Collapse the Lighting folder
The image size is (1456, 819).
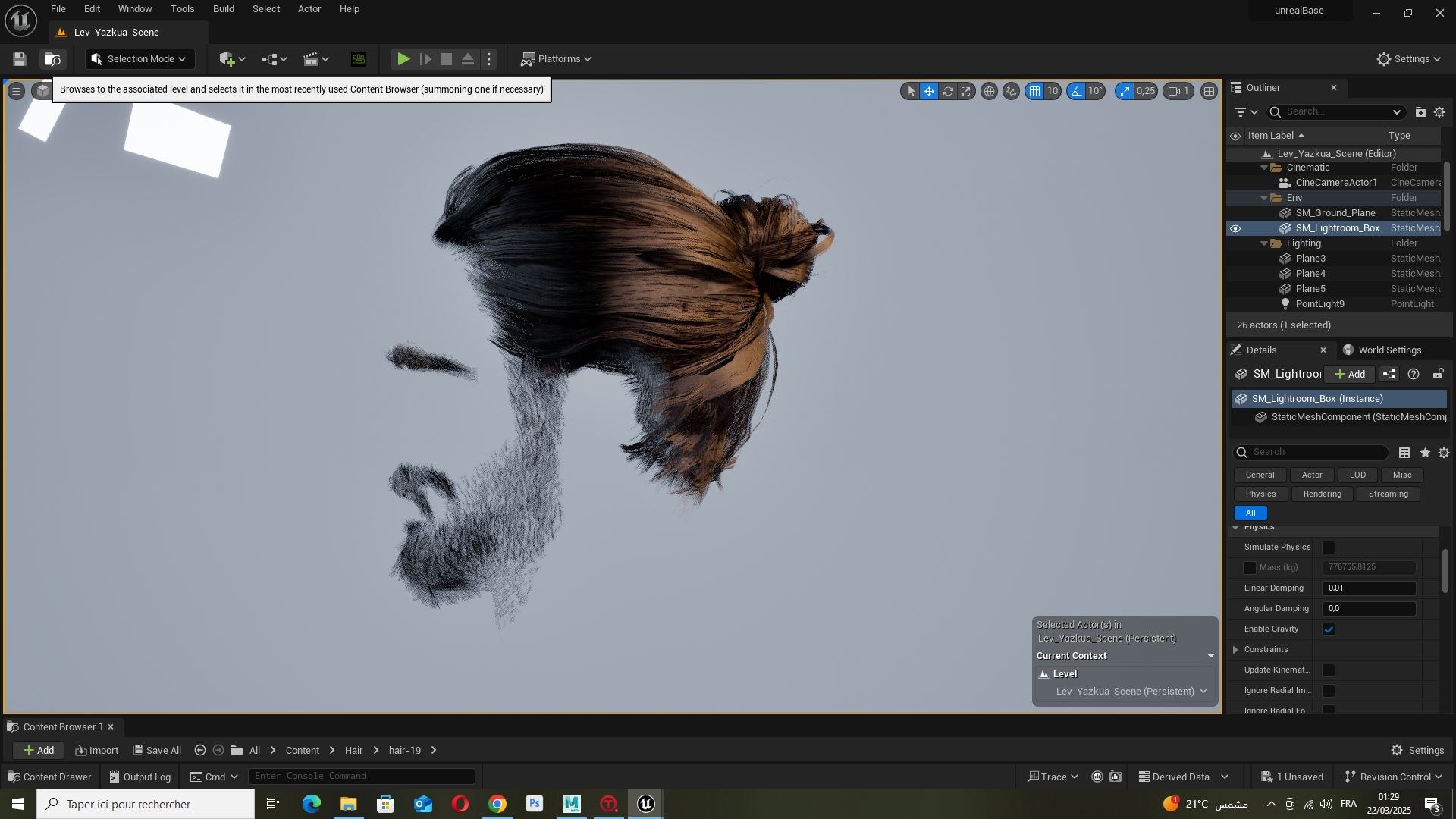point(1264,243)
